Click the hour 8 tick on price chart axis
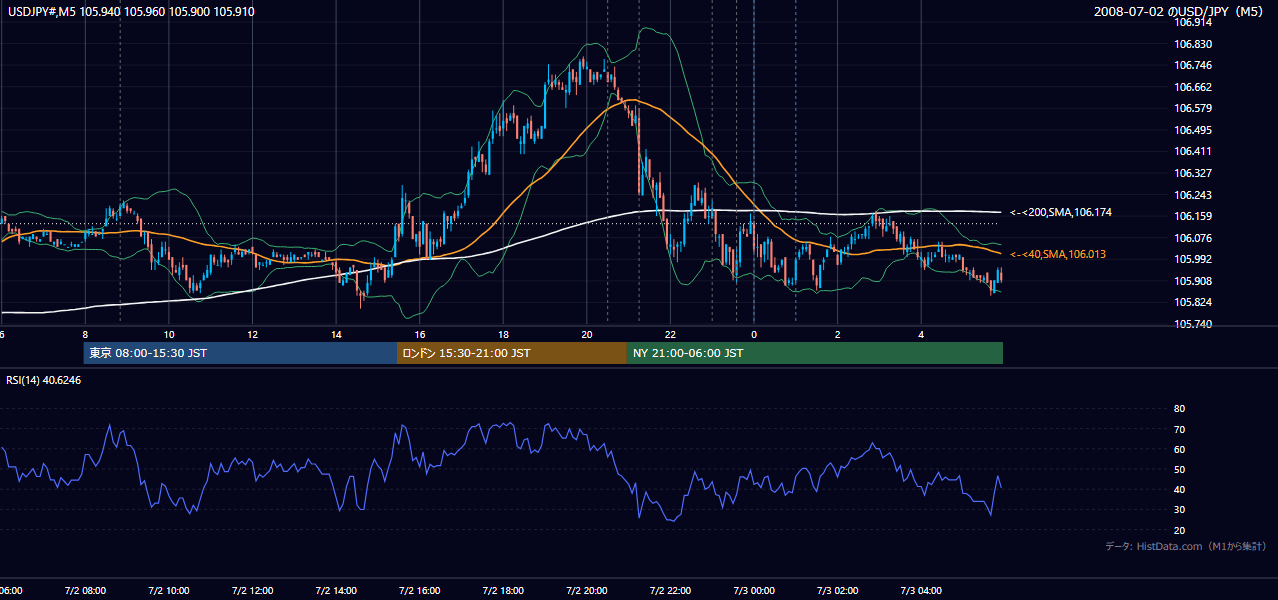 (x=85, y=335)
